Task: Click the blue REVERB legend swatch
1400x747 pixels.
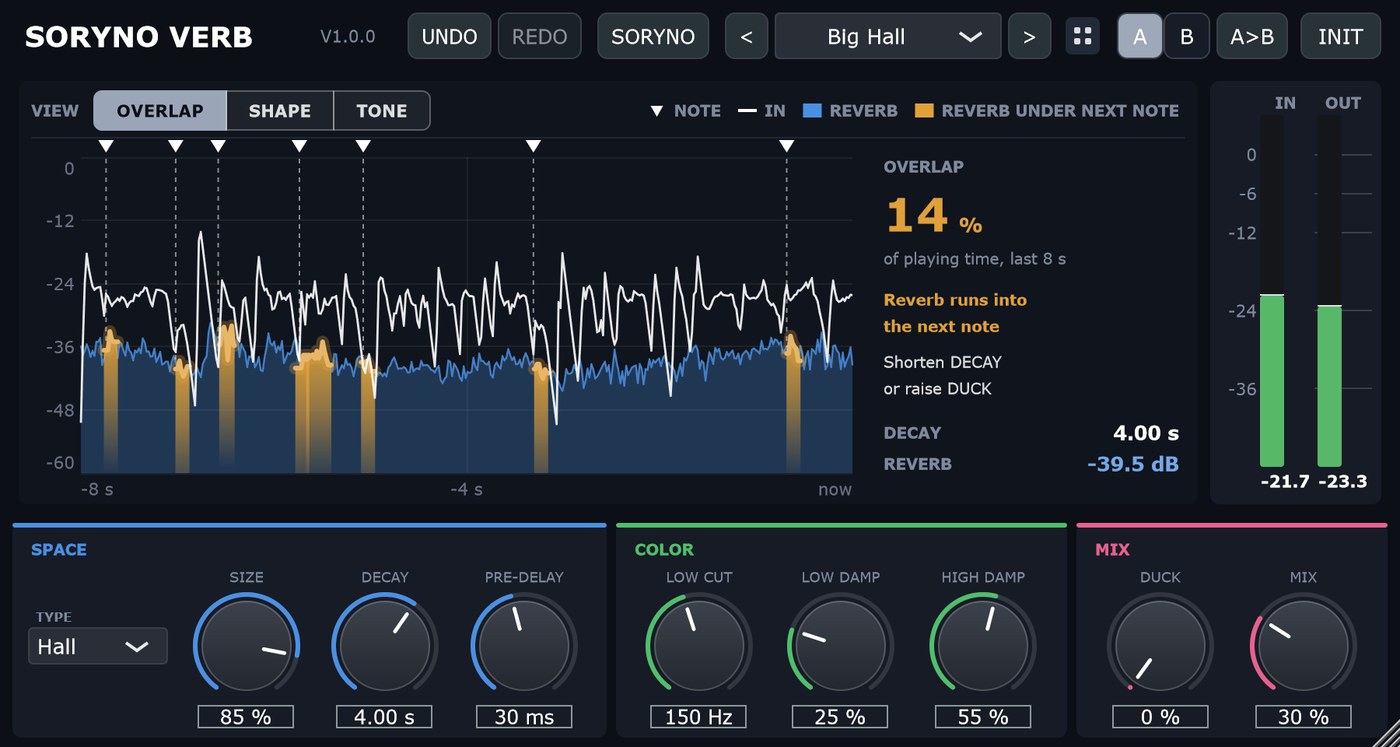Action: (812, 111)
